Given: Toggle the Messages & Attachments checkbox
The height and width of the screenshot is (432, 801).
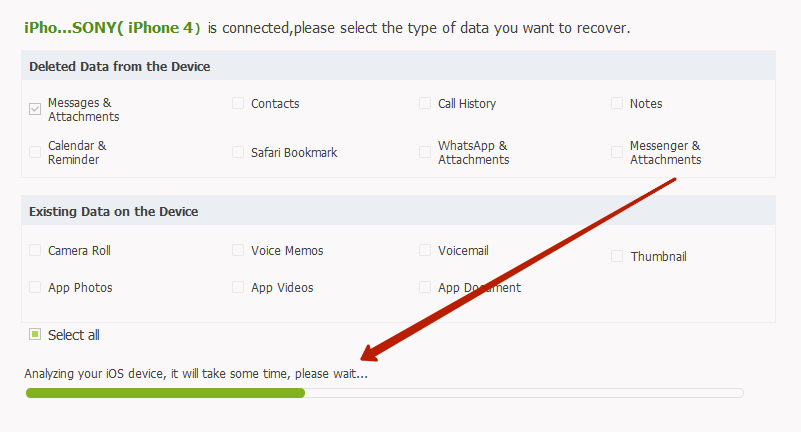Looking at the screenshot, I should click(35, 109).
